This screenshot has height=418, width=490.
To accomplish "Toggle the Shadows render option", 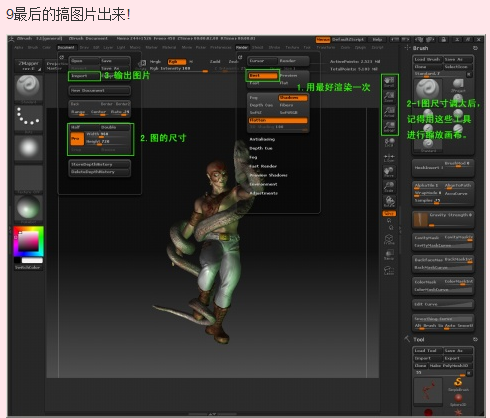I will 293,98.
